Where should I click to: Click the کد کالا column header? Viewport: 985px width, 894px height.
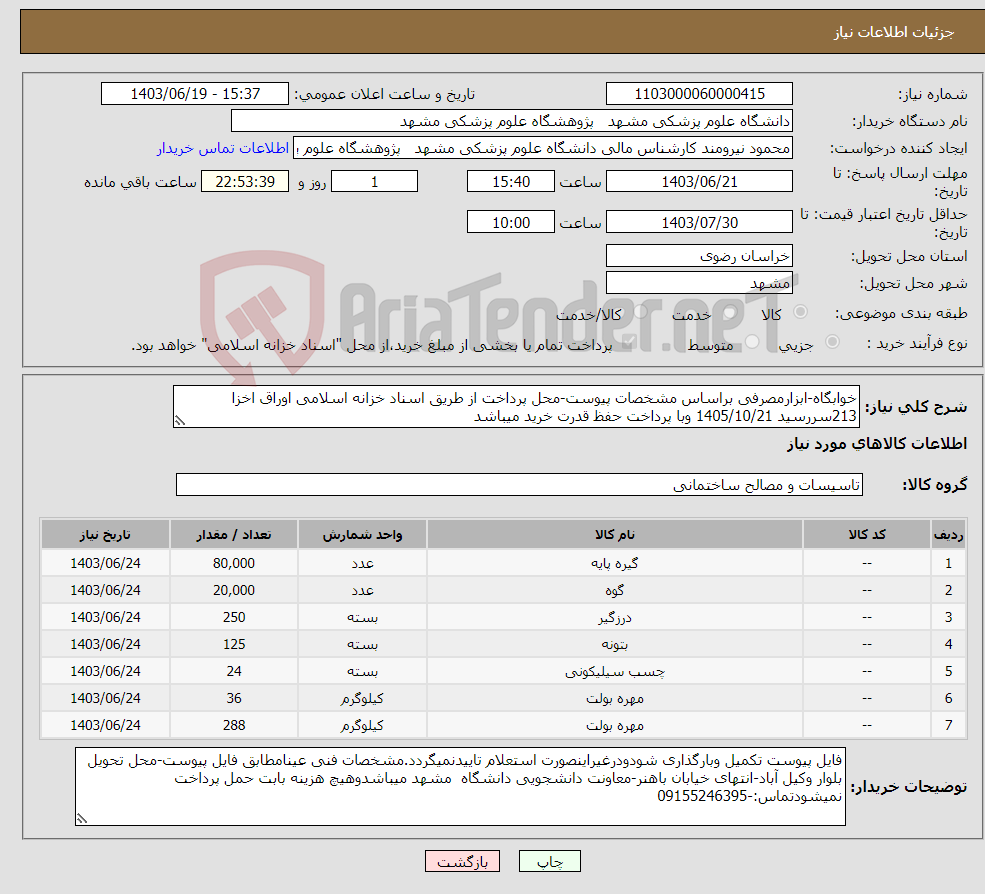[867, 535]
